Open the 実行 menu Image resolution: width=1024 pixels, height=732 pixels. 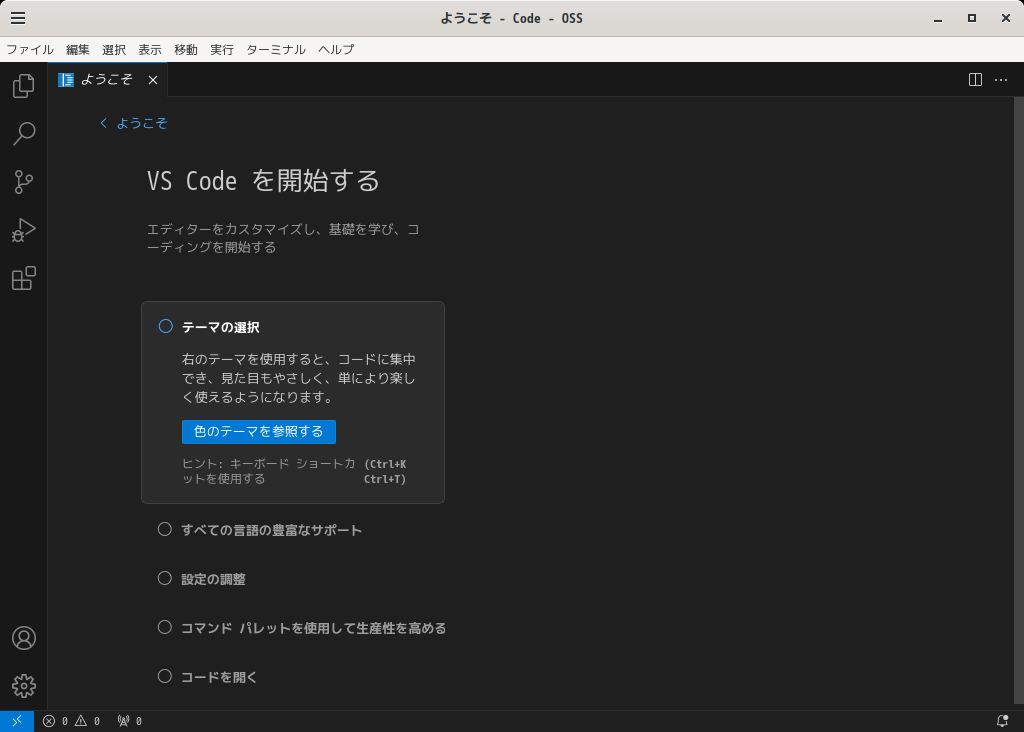(221, 50)
